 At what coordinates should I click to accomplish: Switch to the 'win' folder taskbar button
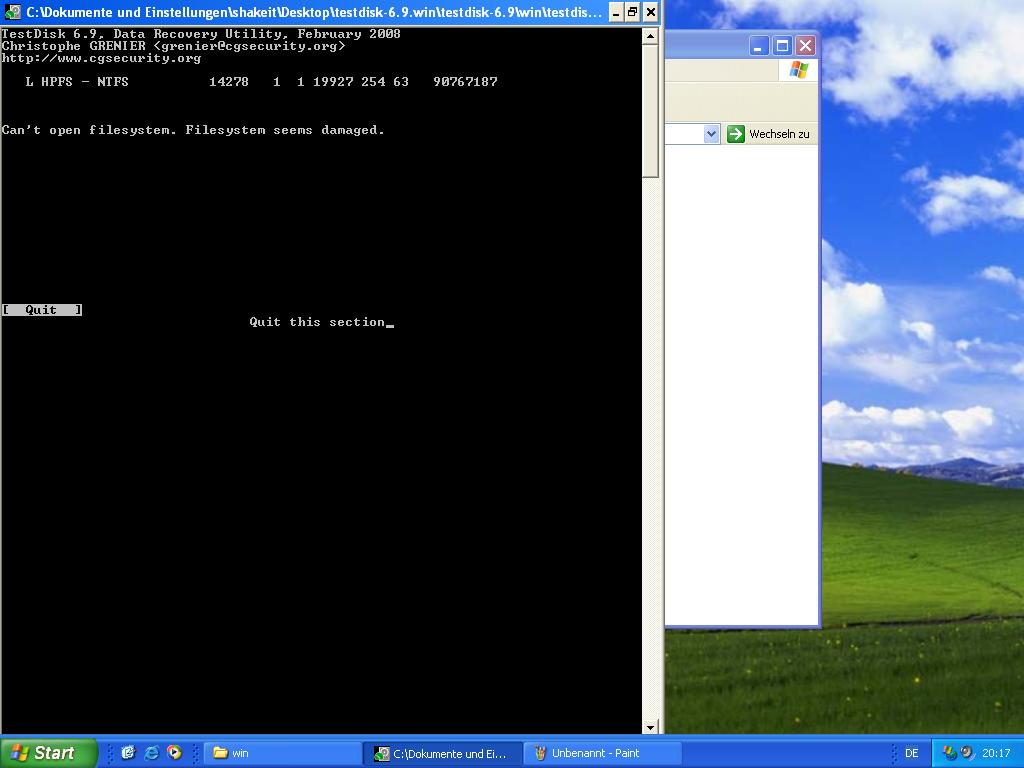click(x=282, y=753)
